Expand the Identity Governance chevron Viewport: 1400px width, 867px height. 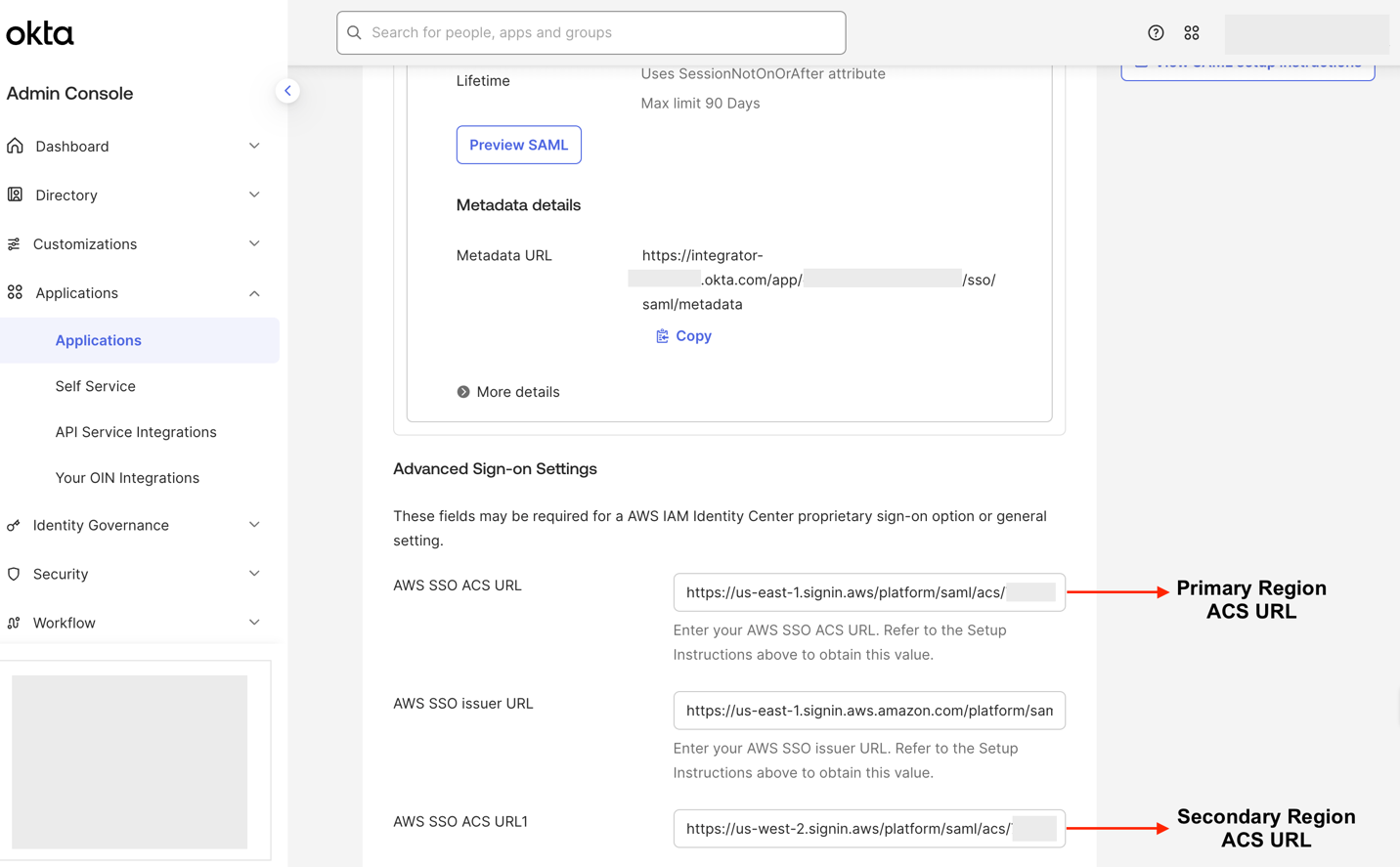[254, 525]
